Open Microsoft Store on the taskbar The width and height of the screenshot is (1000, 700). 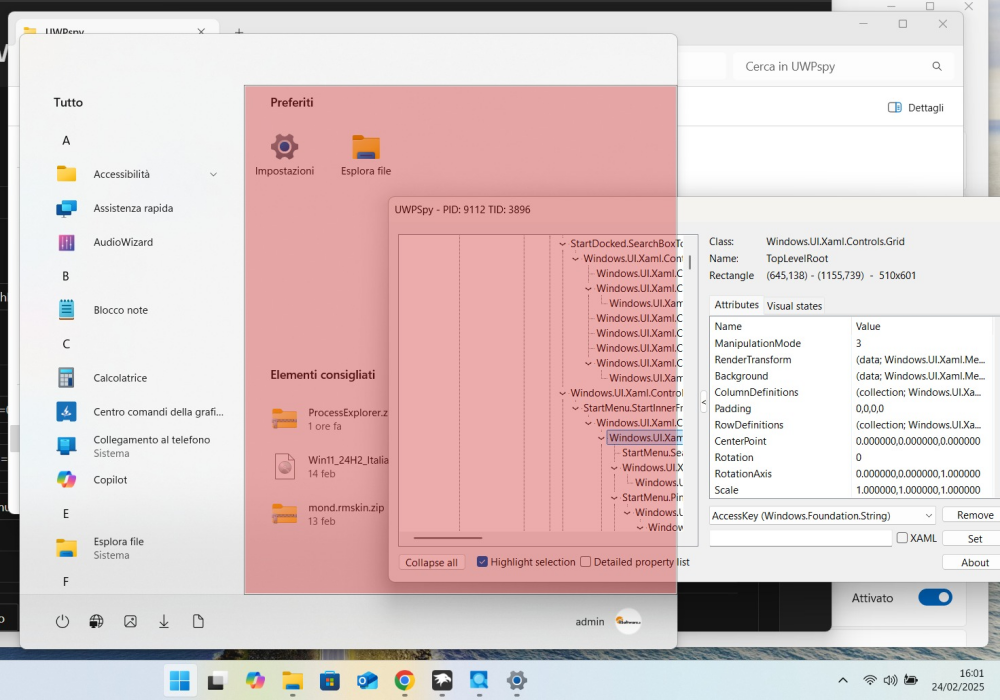[330, 681]
